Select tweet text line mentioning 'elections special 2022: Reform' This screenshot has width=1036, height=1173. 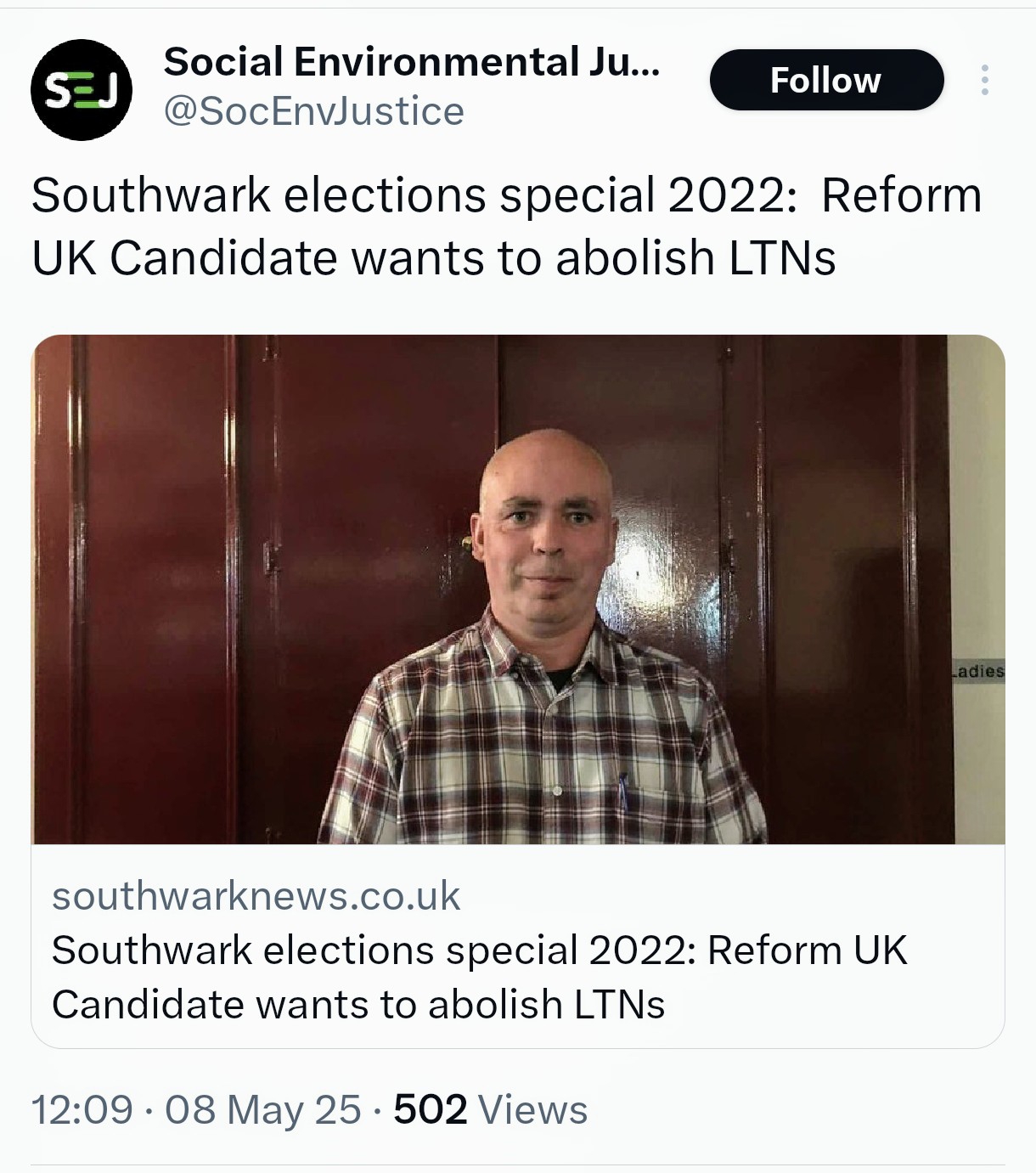(x=506, y=195)
